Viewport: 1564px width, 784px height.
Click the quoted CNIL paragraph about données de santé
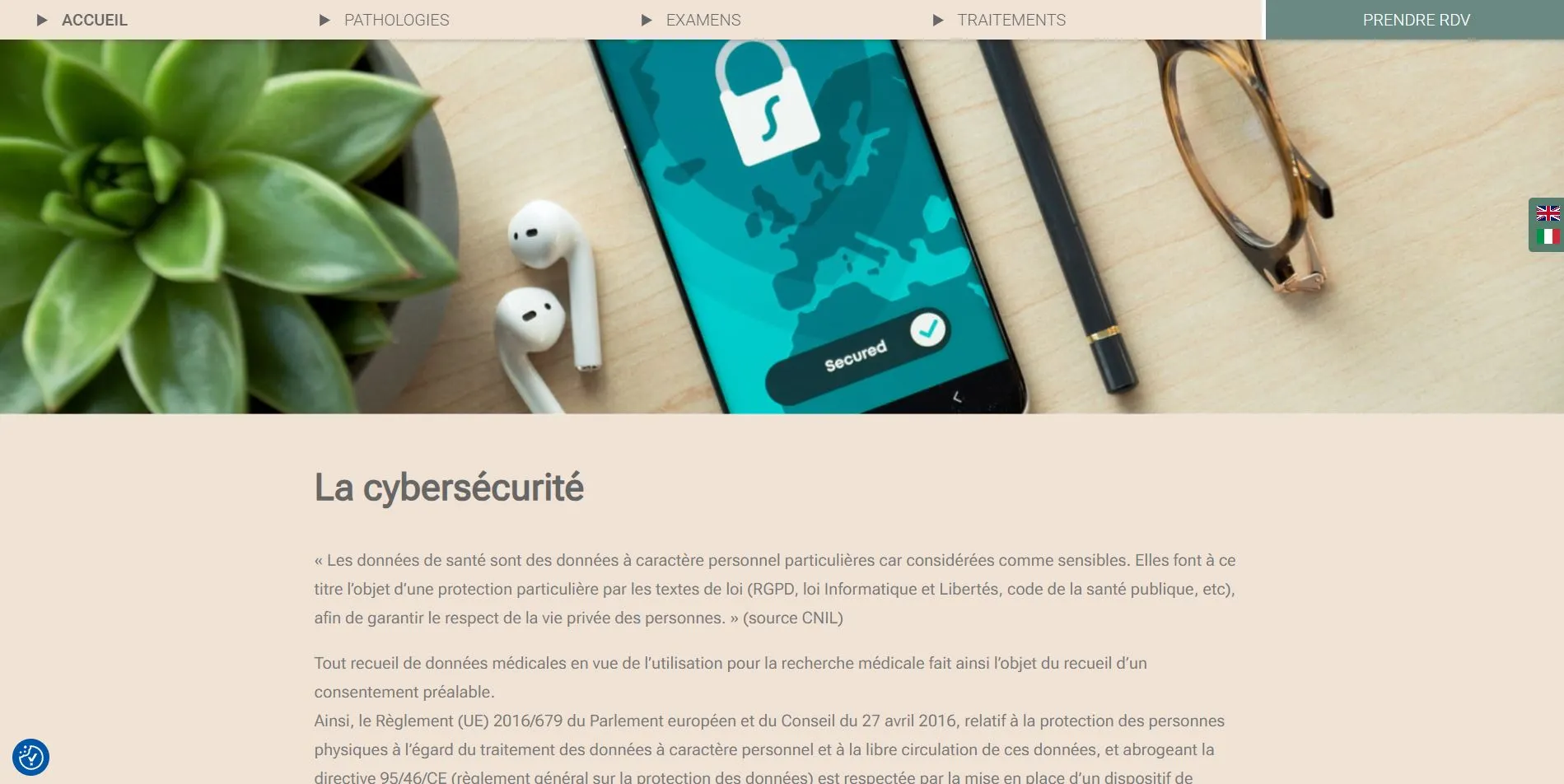coord(775,589)
